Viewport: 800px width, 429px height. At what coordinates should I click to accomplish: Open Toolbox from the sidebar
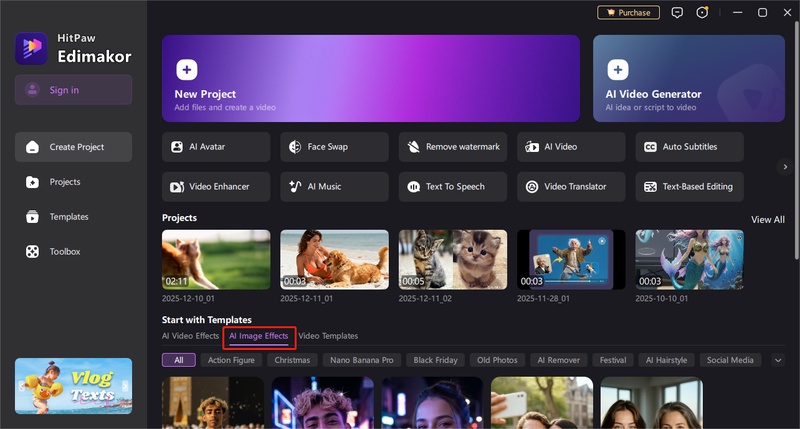coord(65,252)
